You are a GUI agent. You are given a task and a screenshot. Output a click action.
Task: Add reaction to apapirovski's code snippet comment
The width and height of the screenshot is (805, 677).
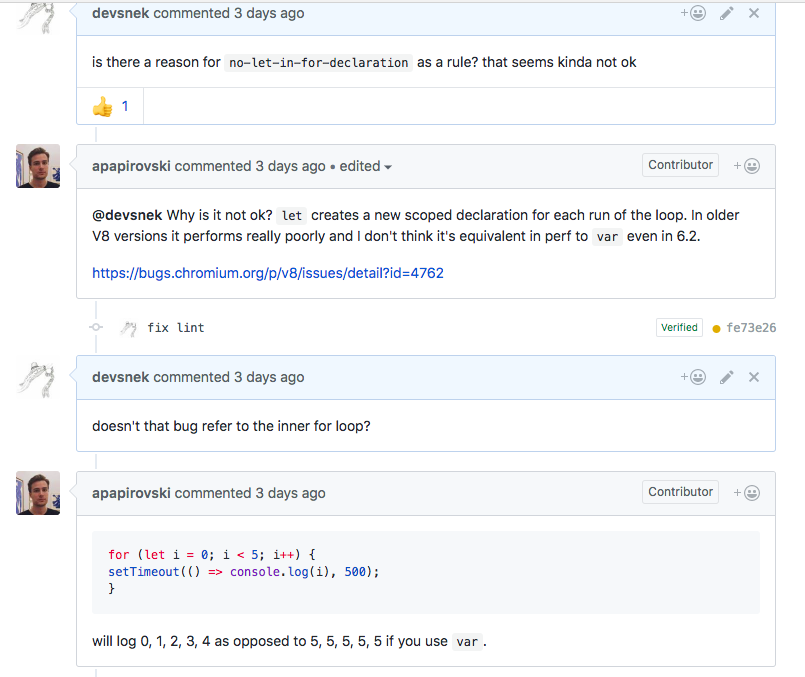click(x=746, y=493)
